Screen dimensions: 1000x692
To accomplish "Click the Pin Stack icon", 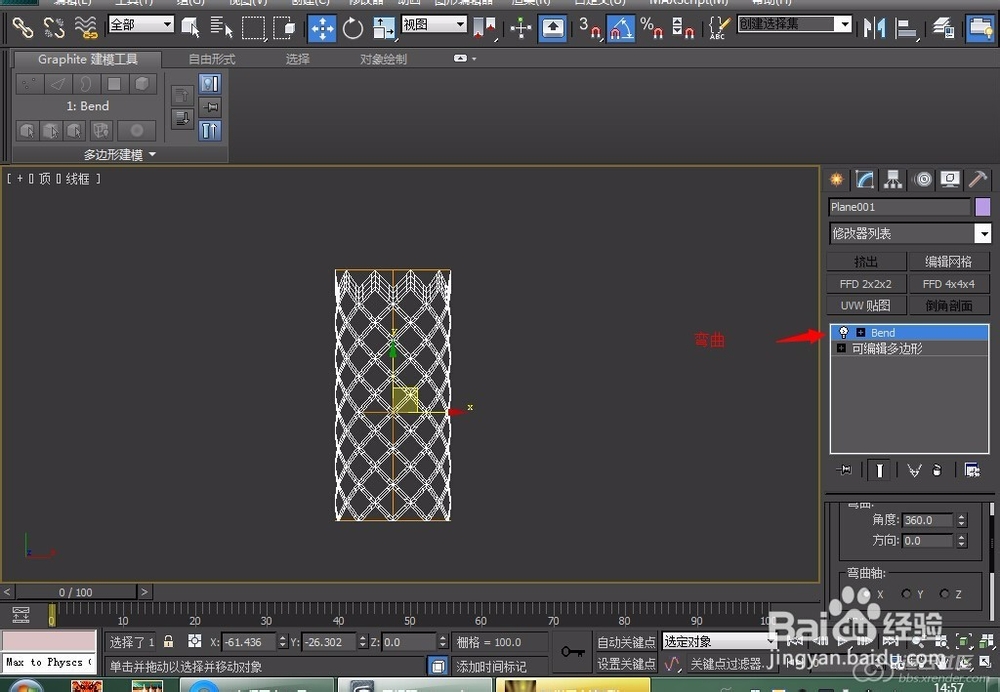I will [x=843, y=470].
